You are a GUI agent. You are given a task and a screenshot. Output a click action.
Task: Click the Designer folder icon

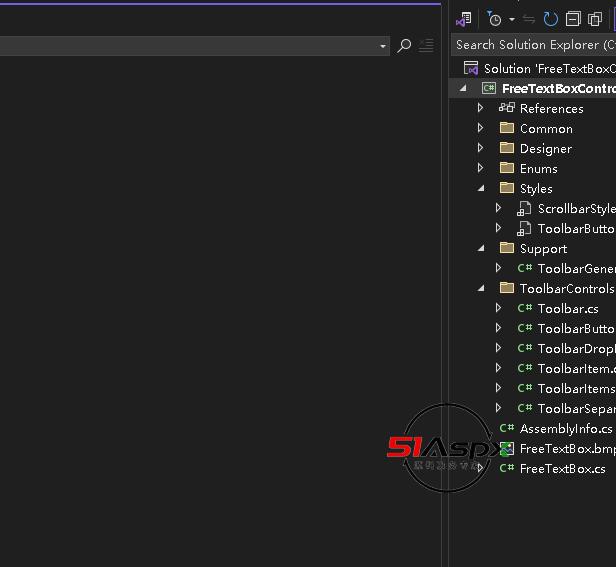[507, 148]
